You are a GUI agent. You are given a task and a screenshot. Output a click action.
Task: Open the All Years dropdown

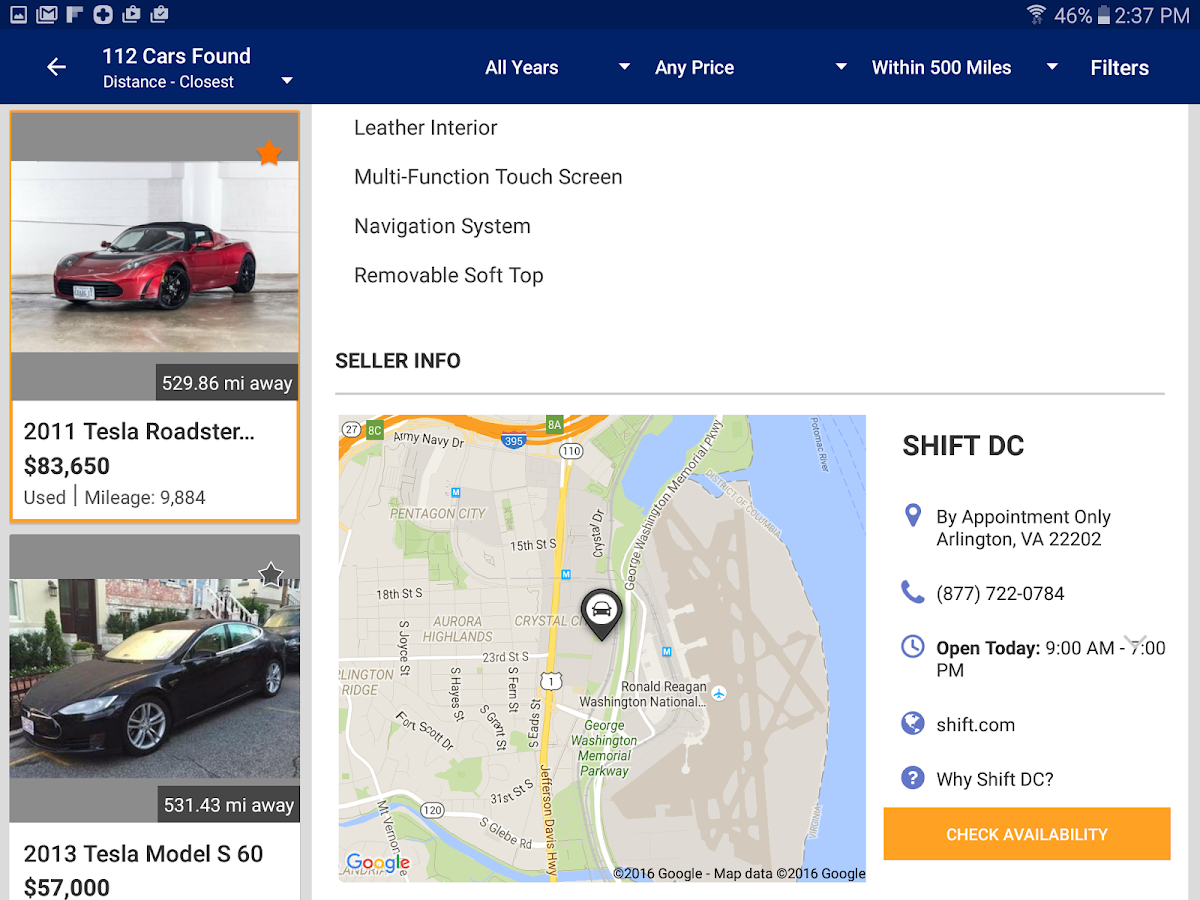click(556, 67)
